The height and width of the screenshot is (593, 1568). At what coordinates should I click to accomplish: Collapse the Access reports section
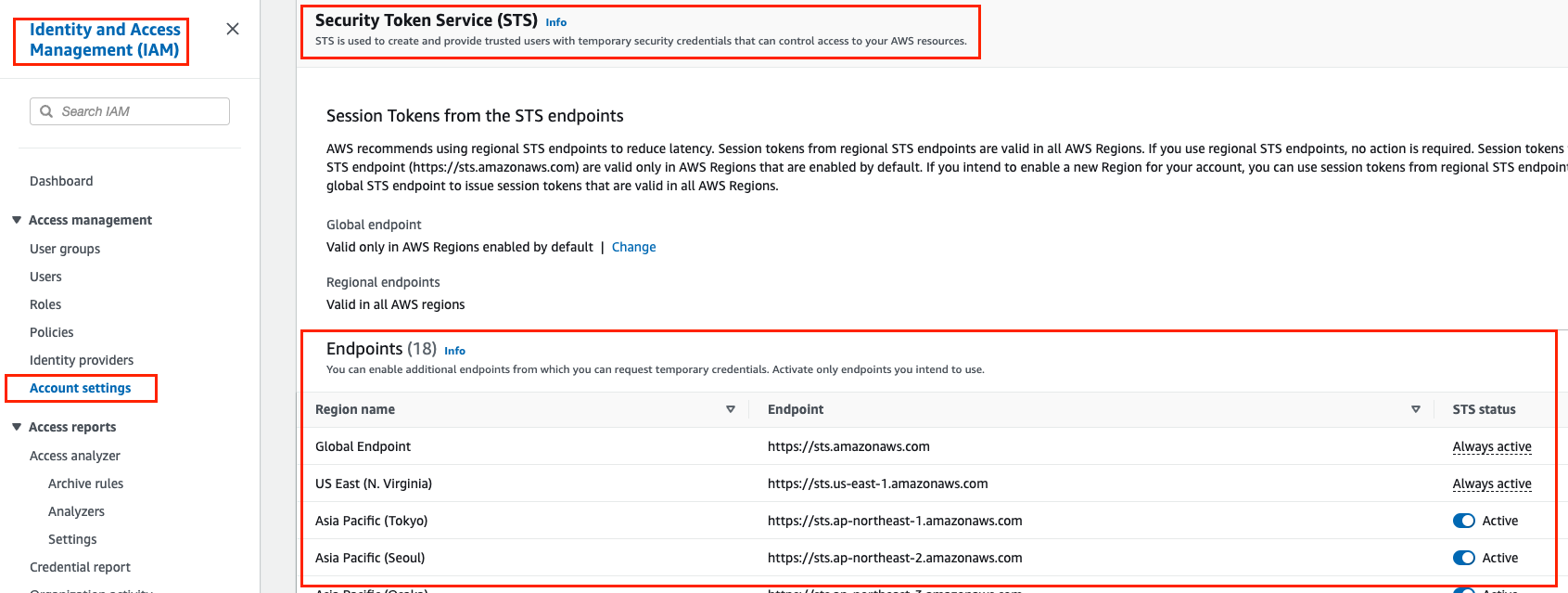click(17, 427)
